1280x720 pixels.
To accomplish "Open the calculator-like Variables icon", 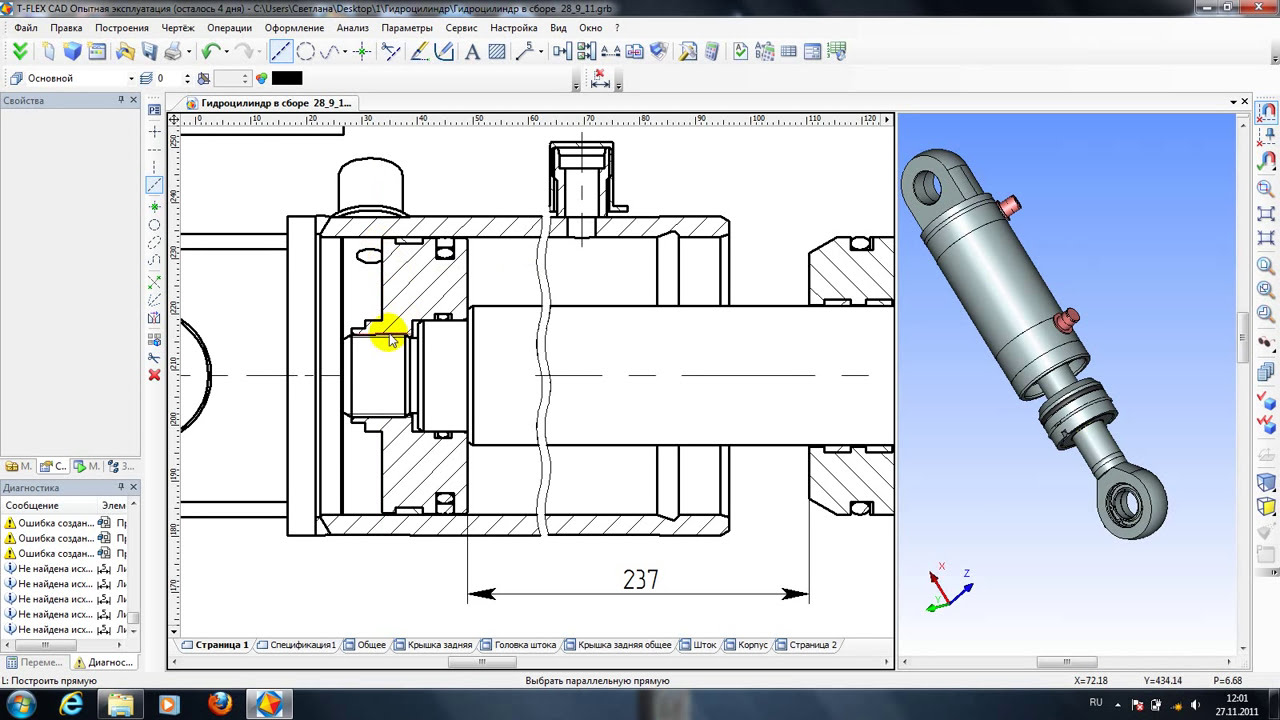I will (712, 51).
